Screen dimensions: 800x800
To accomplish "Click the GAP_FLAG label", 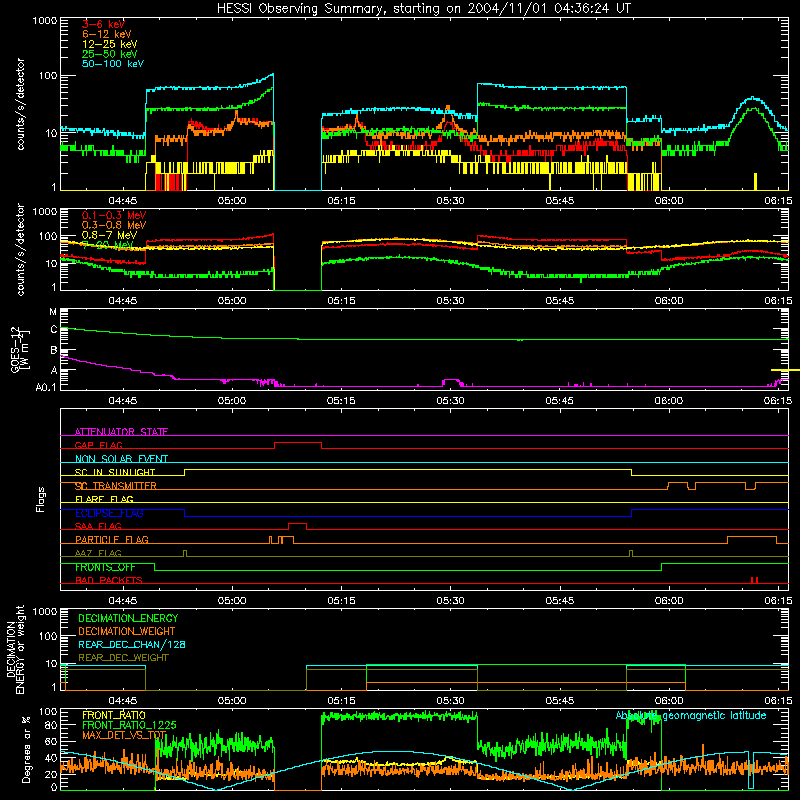I will tap(98, 445).
